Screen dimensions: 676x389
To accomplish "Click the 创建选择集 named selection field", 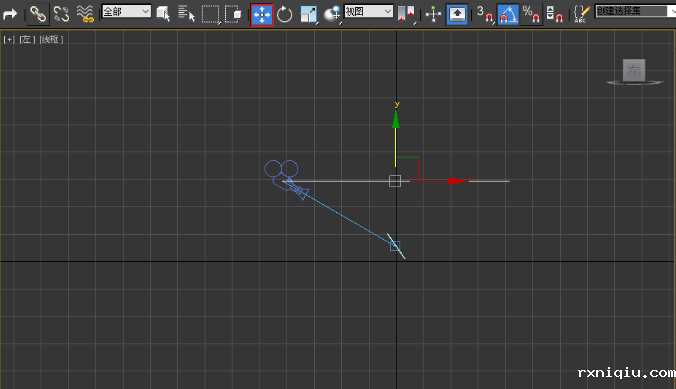I will pos(635,11).
